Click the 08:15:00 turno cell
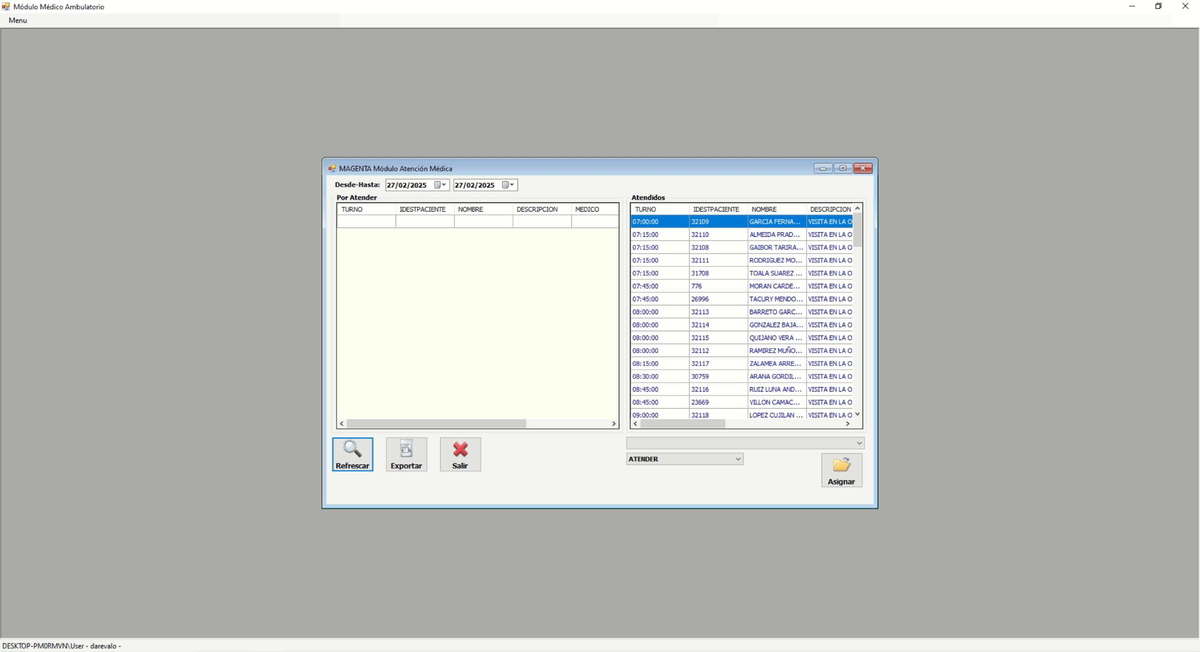The image size is (1200, 652). pos(660,364)
